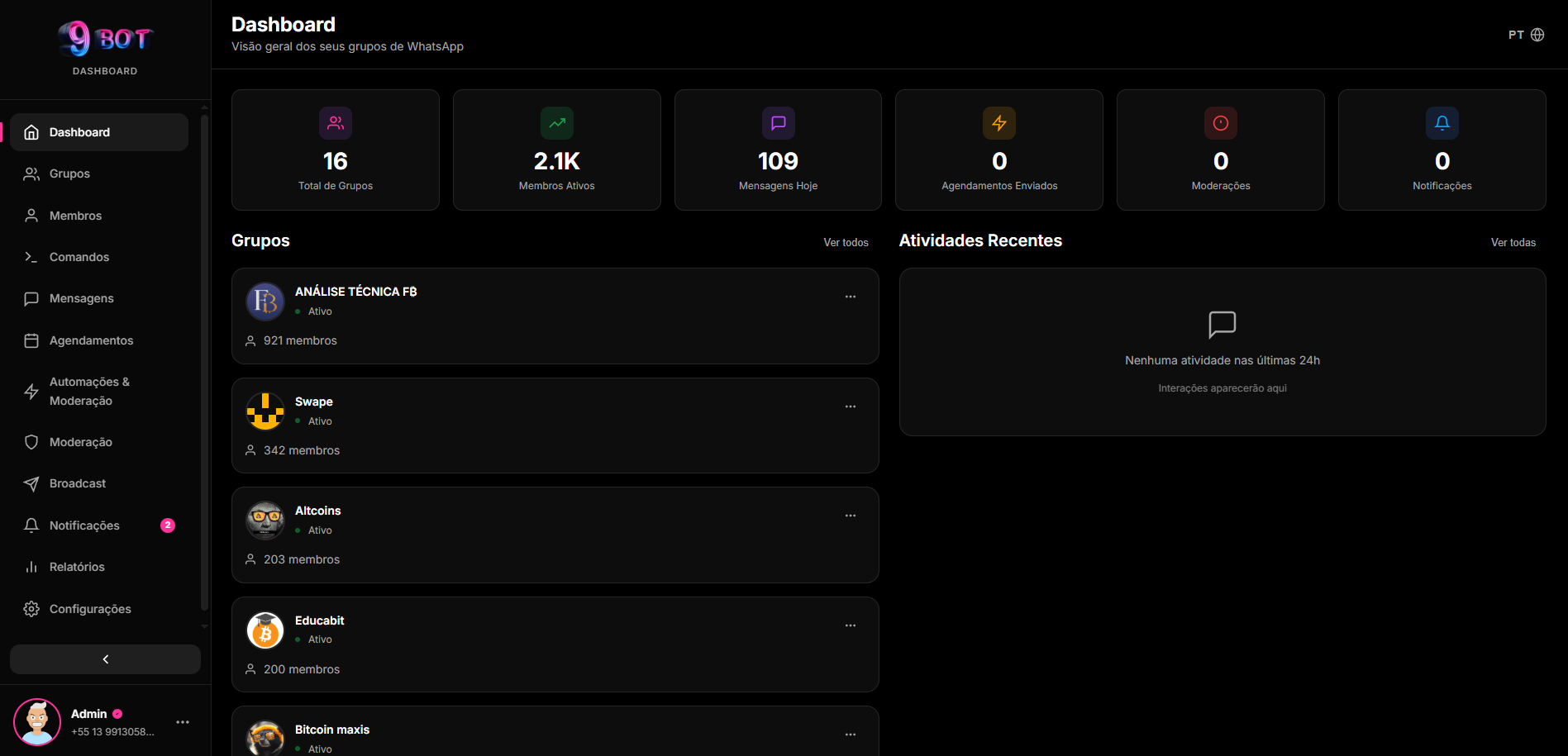Open Notificações sidebar item with badge
The height and width of the screenshot is (756, 1568).
tap(84, 525)
